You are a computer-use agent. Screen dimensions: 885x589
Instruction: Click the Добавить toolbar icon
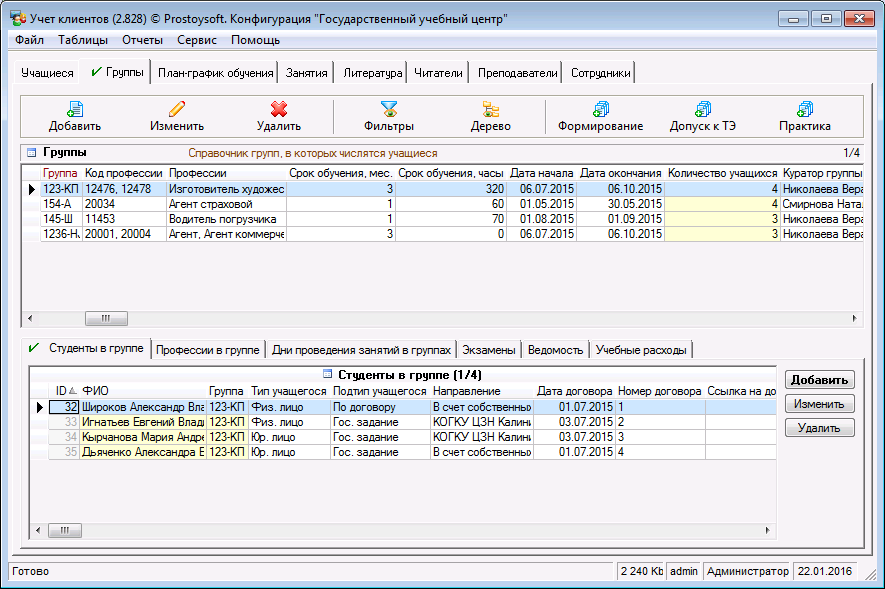pos(75,109)
